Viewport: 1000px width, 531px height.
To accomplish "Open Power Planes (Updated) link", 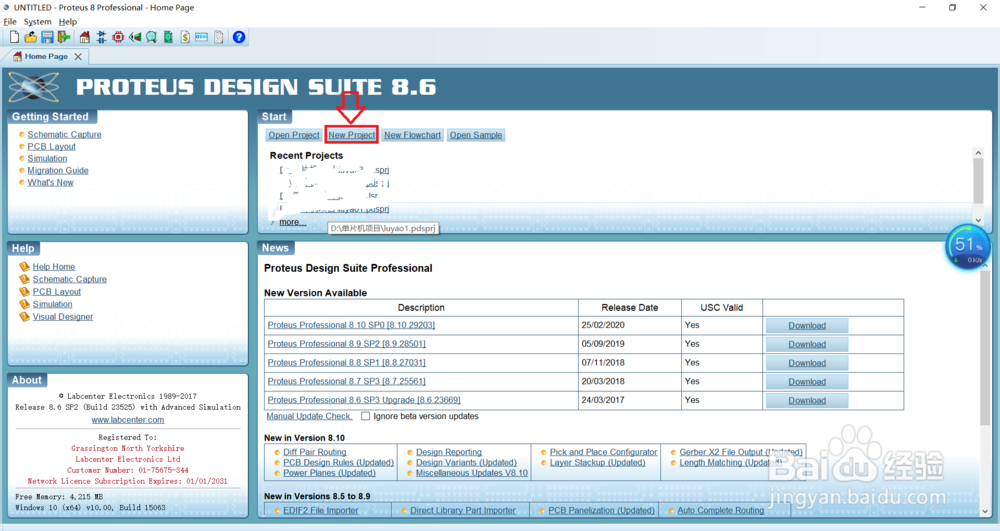I will point(329,473).
